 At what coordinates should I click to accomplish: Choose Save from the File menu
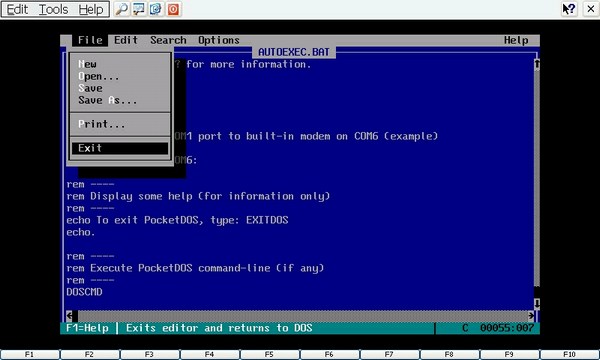point(120,88)
